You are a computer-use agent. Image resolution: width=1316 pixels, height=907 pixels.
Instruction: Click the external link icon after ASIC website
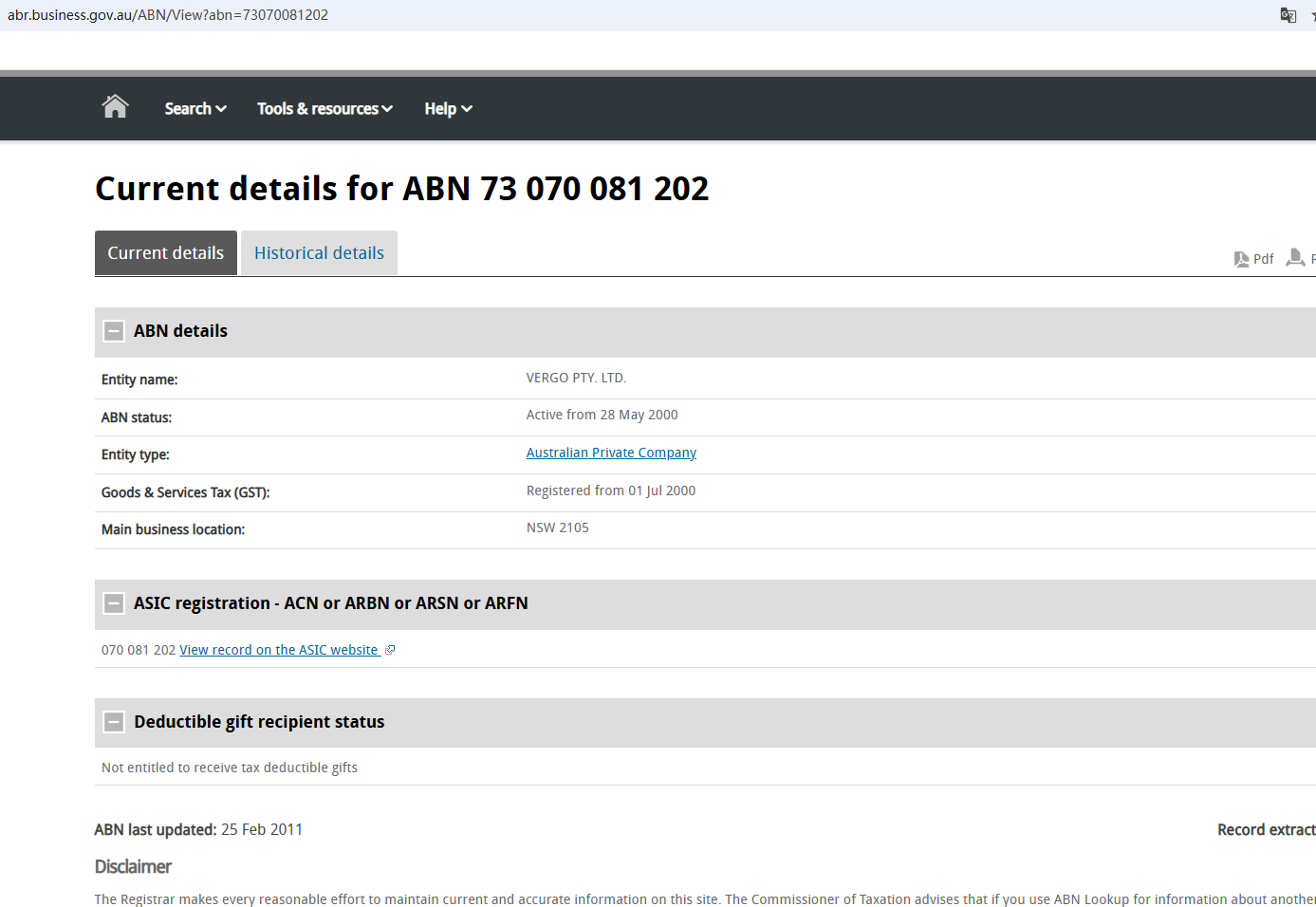click(390, 650)
